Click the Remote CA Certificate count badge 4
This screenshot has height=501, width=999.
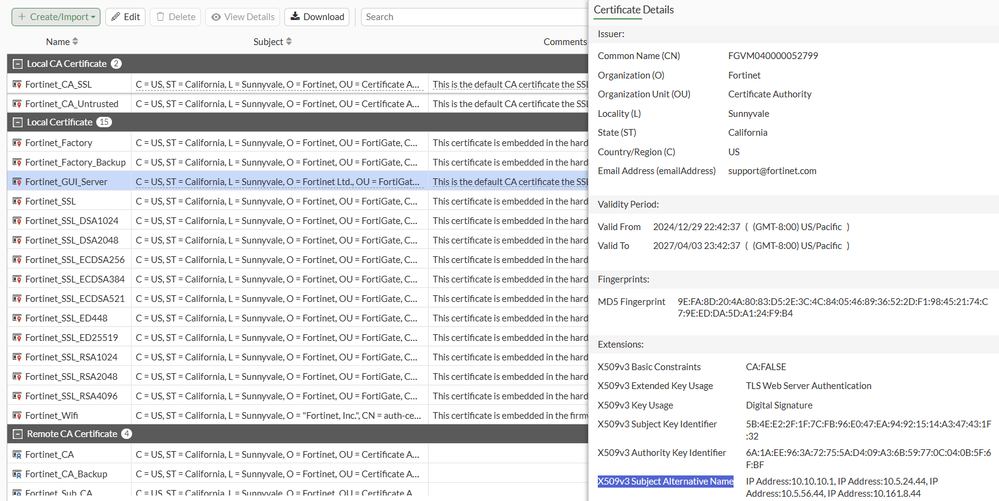click(127, 433)
